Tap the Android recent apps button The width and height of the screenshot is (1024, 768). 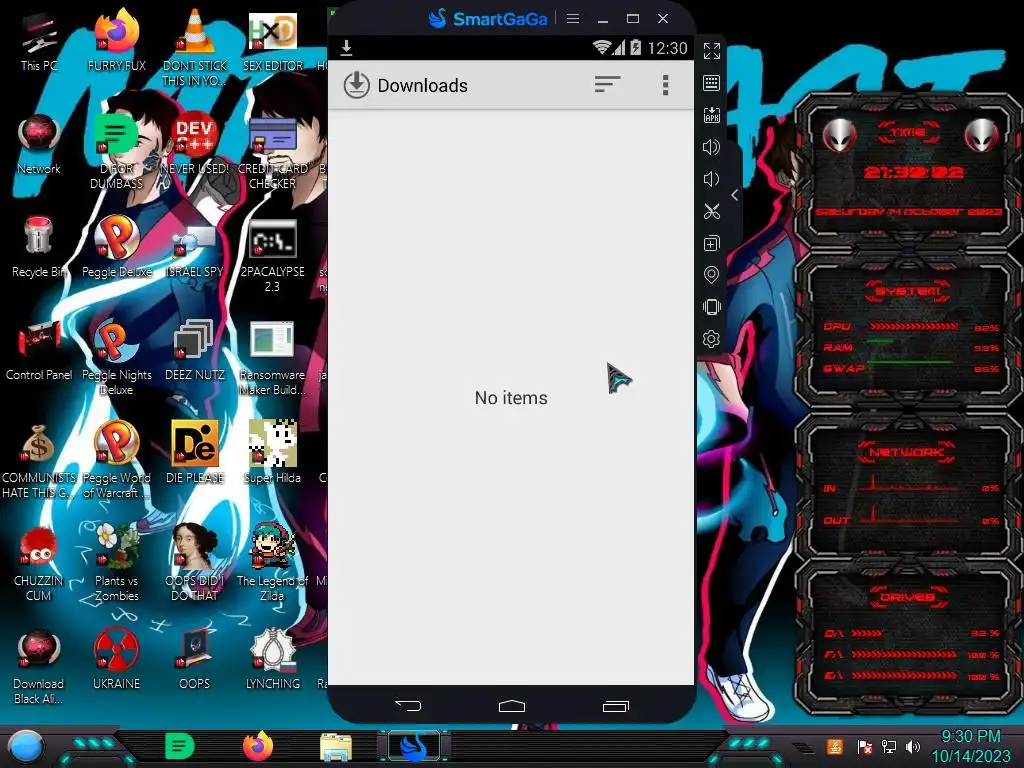point(615,705)
